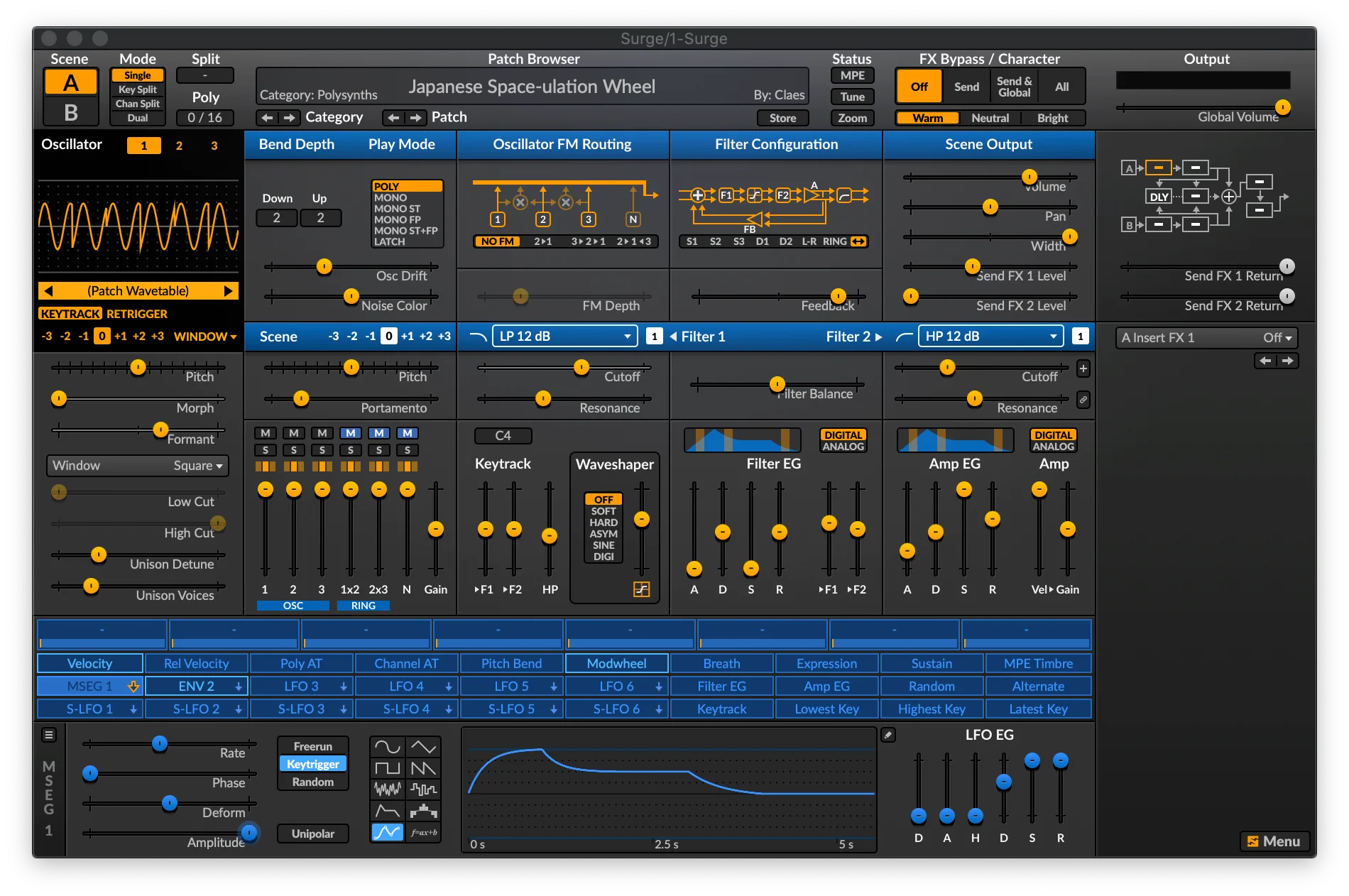Switch the Amp EG to ANALOG mode
Screen dimensions: 1349x896
tap(1053, 447)
